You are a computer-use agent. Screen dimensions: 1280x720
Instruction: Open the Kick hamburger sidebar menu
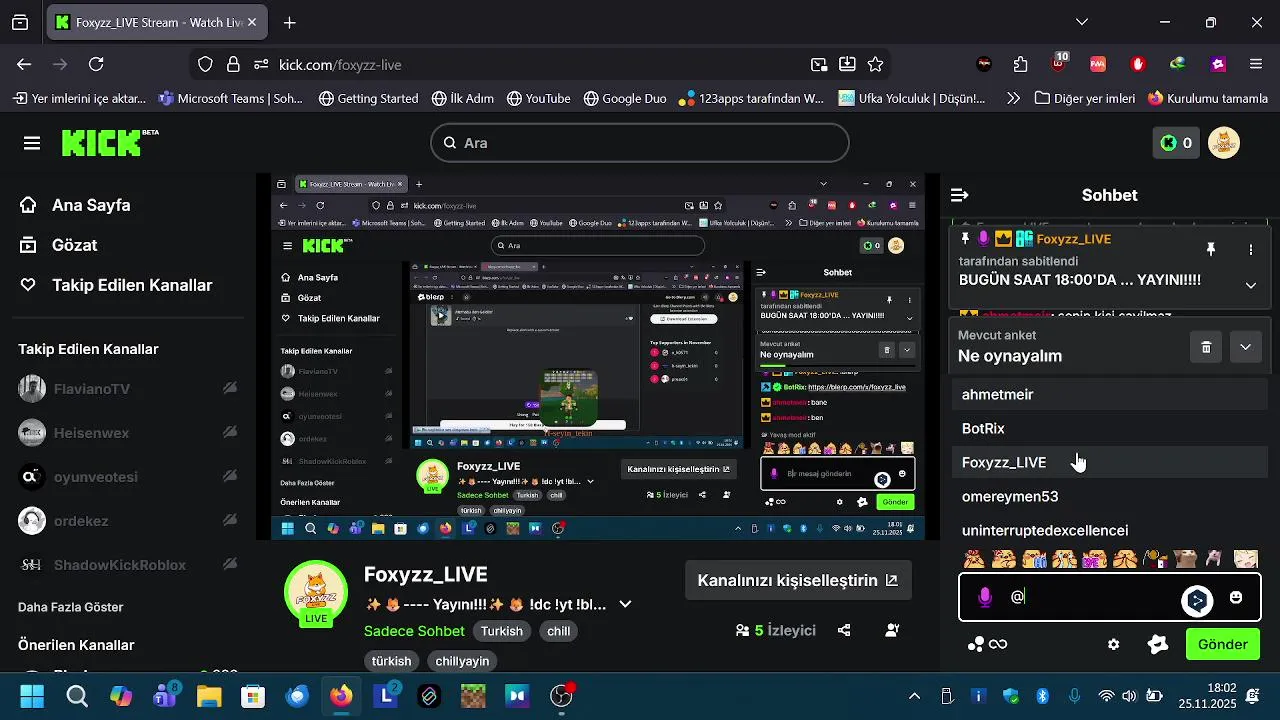[x=32, y=143]
